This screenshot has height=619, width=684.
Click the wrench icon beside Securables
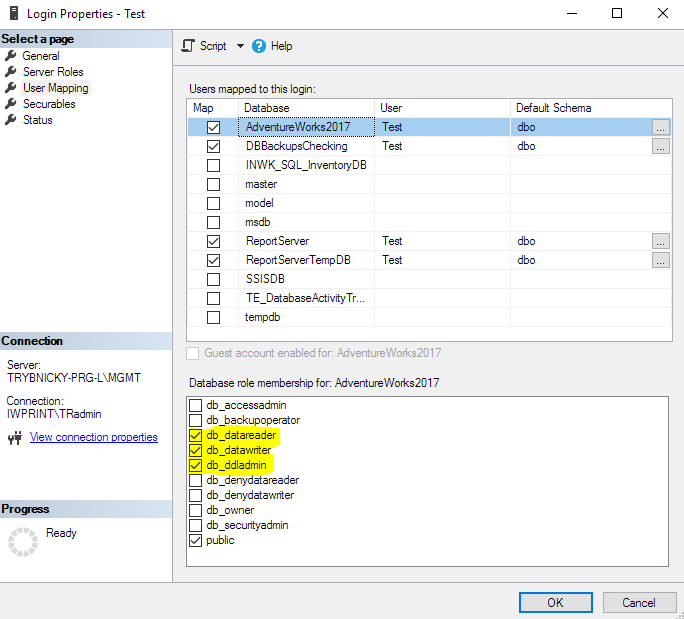10,104
